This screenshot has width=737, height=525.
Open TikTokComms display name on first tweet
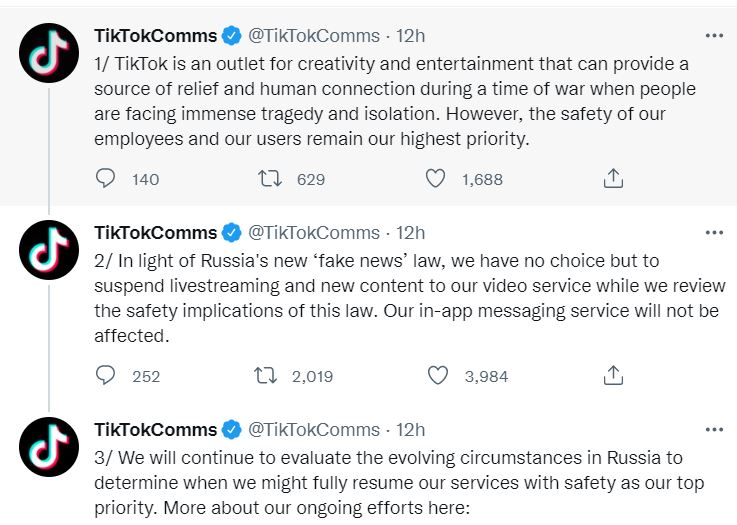tap(156, 36)
